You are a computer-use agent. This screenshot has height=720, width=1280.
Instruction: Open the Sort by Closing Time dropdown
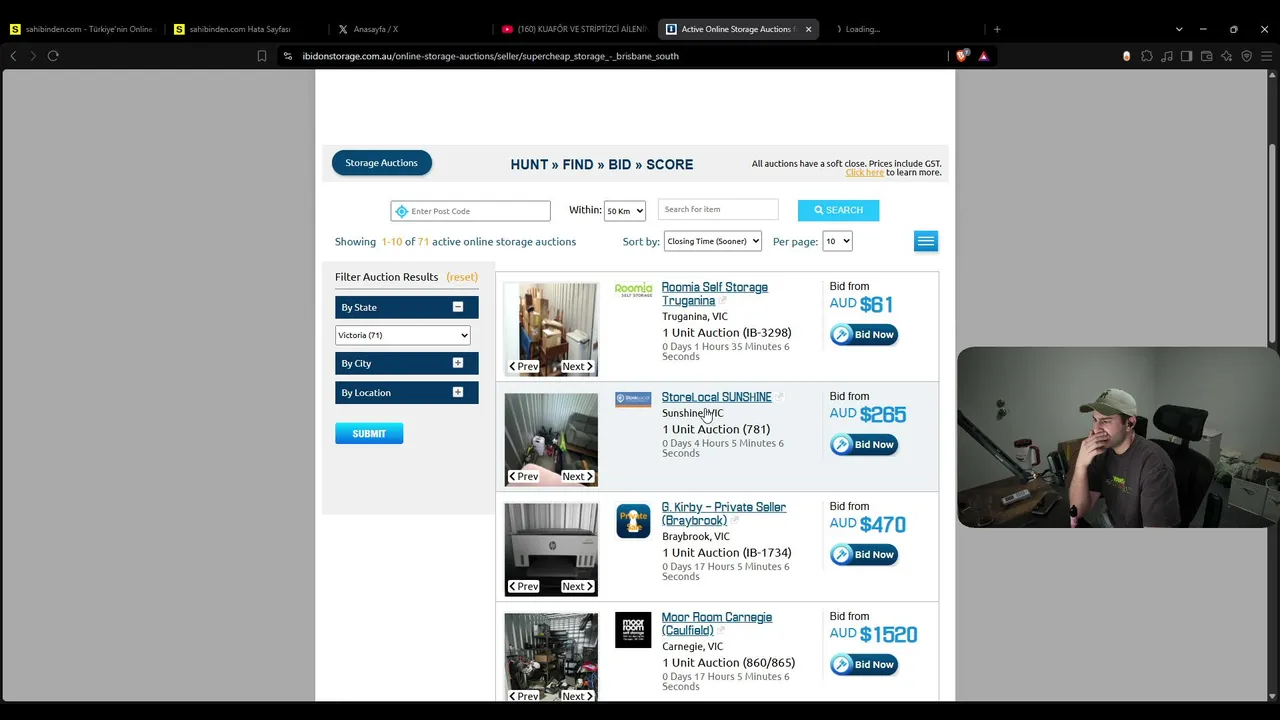(712, 241)
